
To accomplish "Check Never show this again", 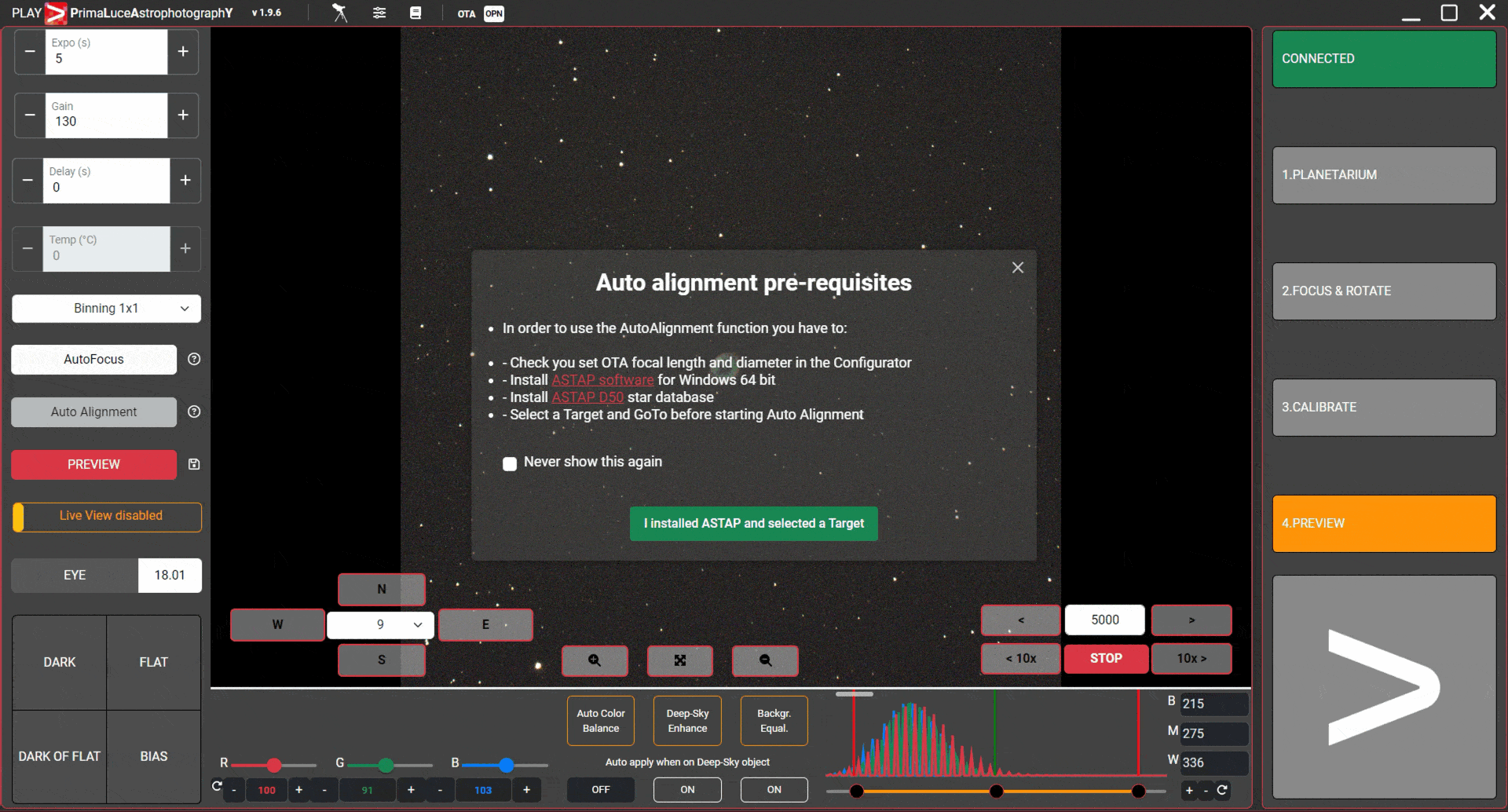I will pyautogui.click(x=510, y=463).
